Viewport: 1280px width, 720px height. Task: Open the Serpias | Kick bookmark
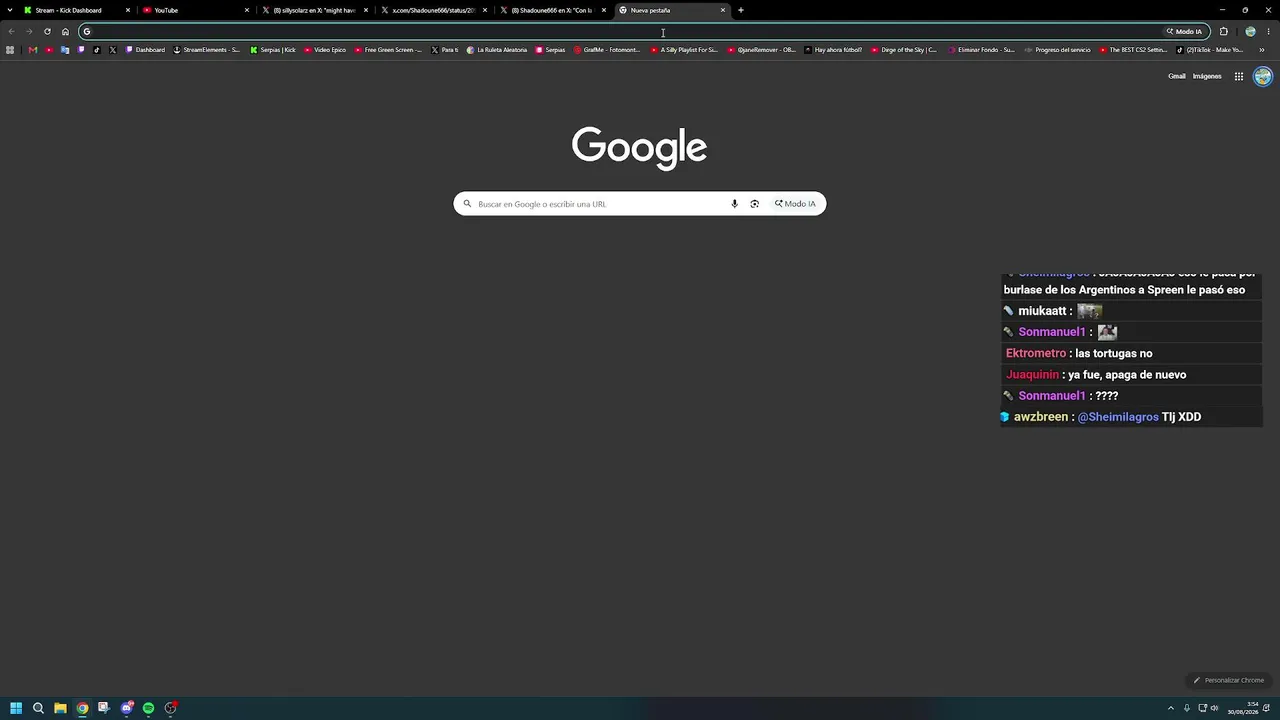click(273, 50)
